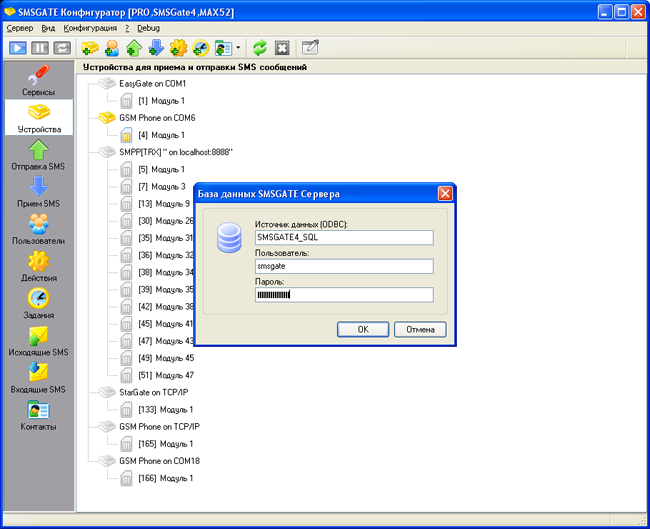Image resolution: width=650 pixels, height=529 pixels.
Task: Minimize the SMSGATE Конфигуратор window
Action: pyautogui.click(x=605, y=12)
